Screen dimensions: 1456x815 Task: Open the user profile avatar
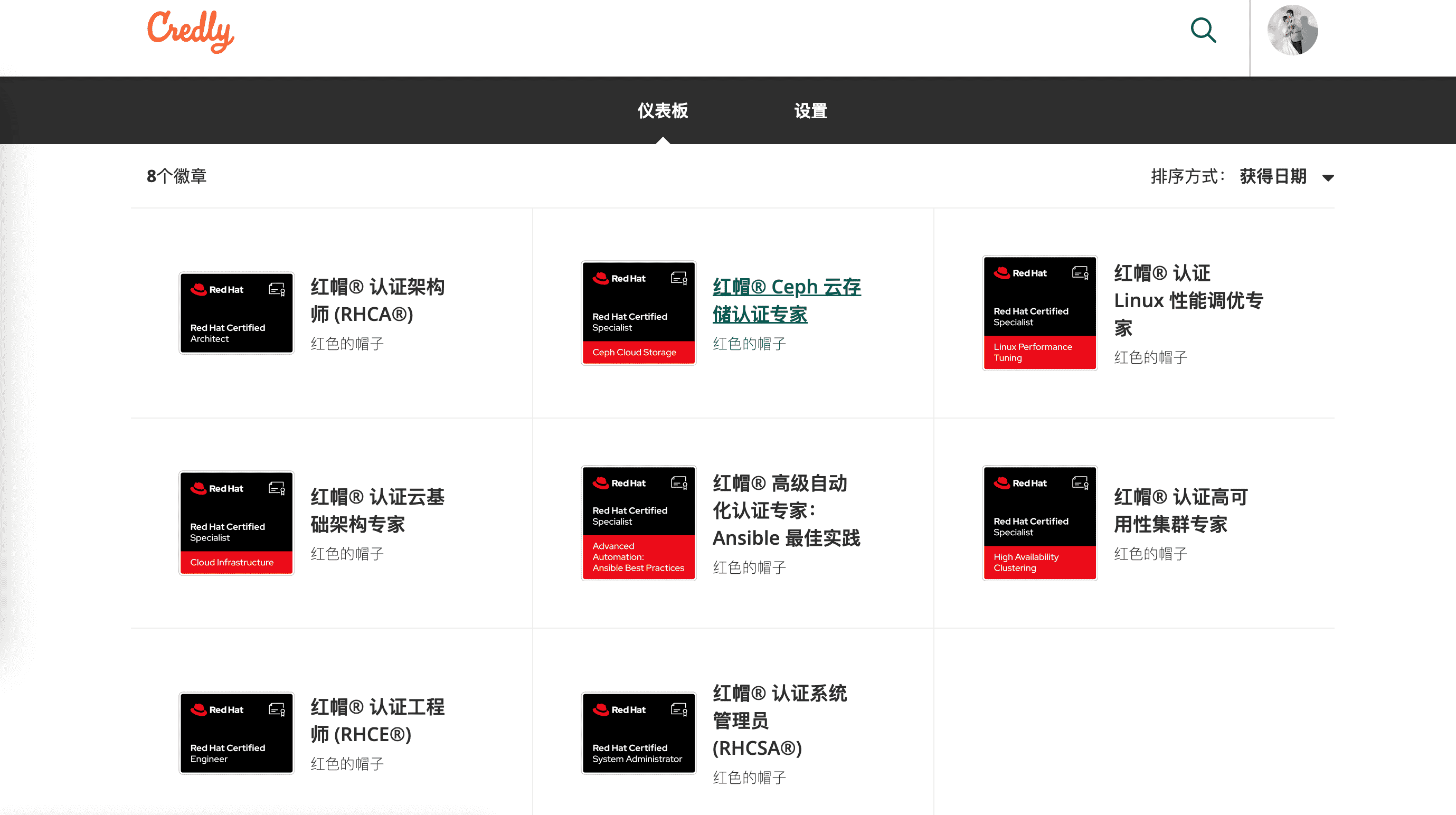coord(1293,31)
